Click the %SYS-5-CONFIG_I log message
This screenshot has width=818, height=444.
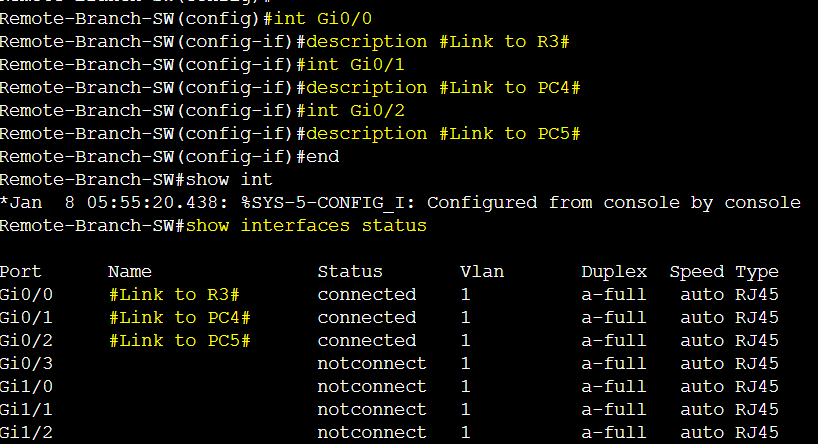click(521, 202)
